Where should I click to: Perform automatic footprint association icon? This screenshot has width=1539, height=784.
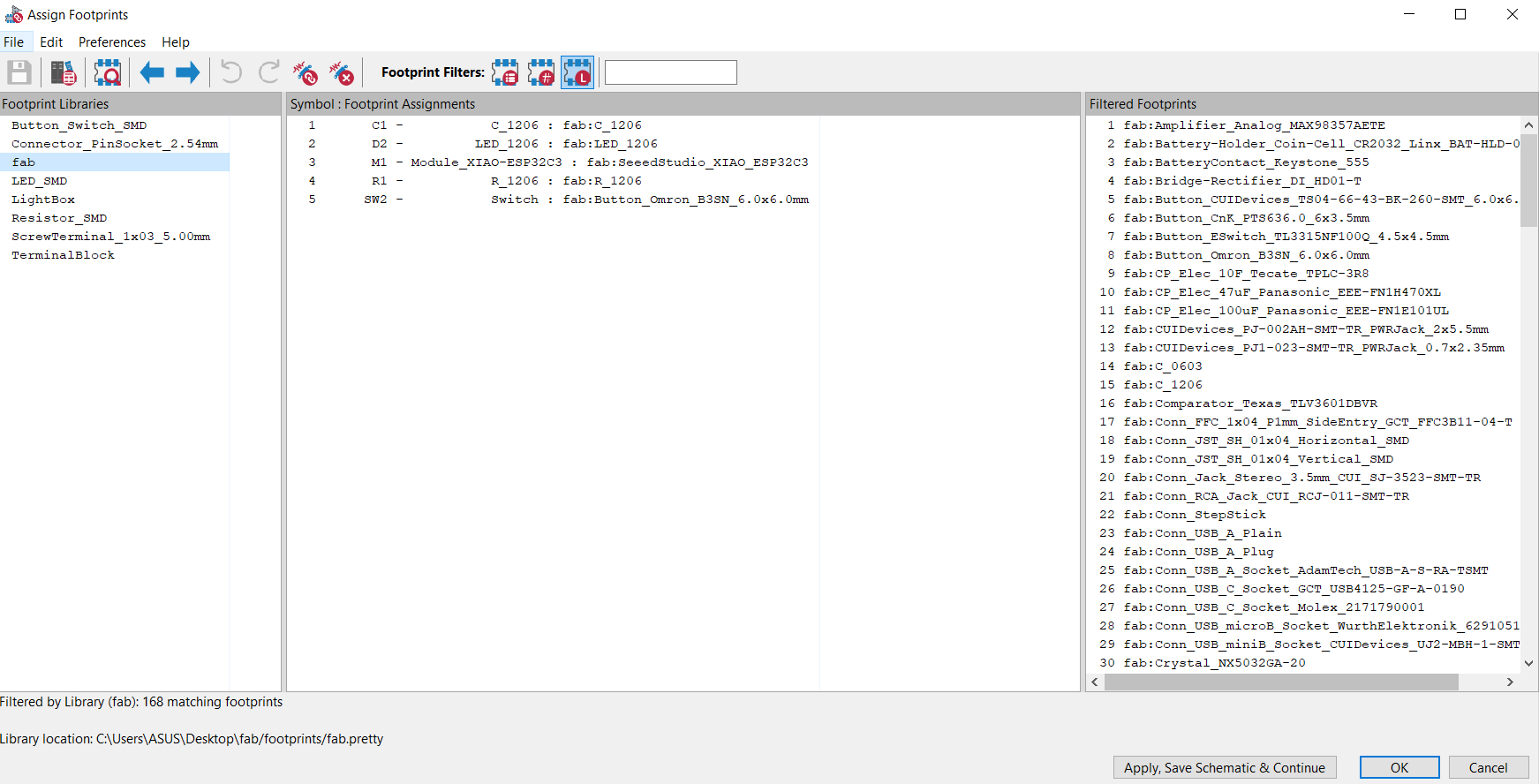coord(306,72)
